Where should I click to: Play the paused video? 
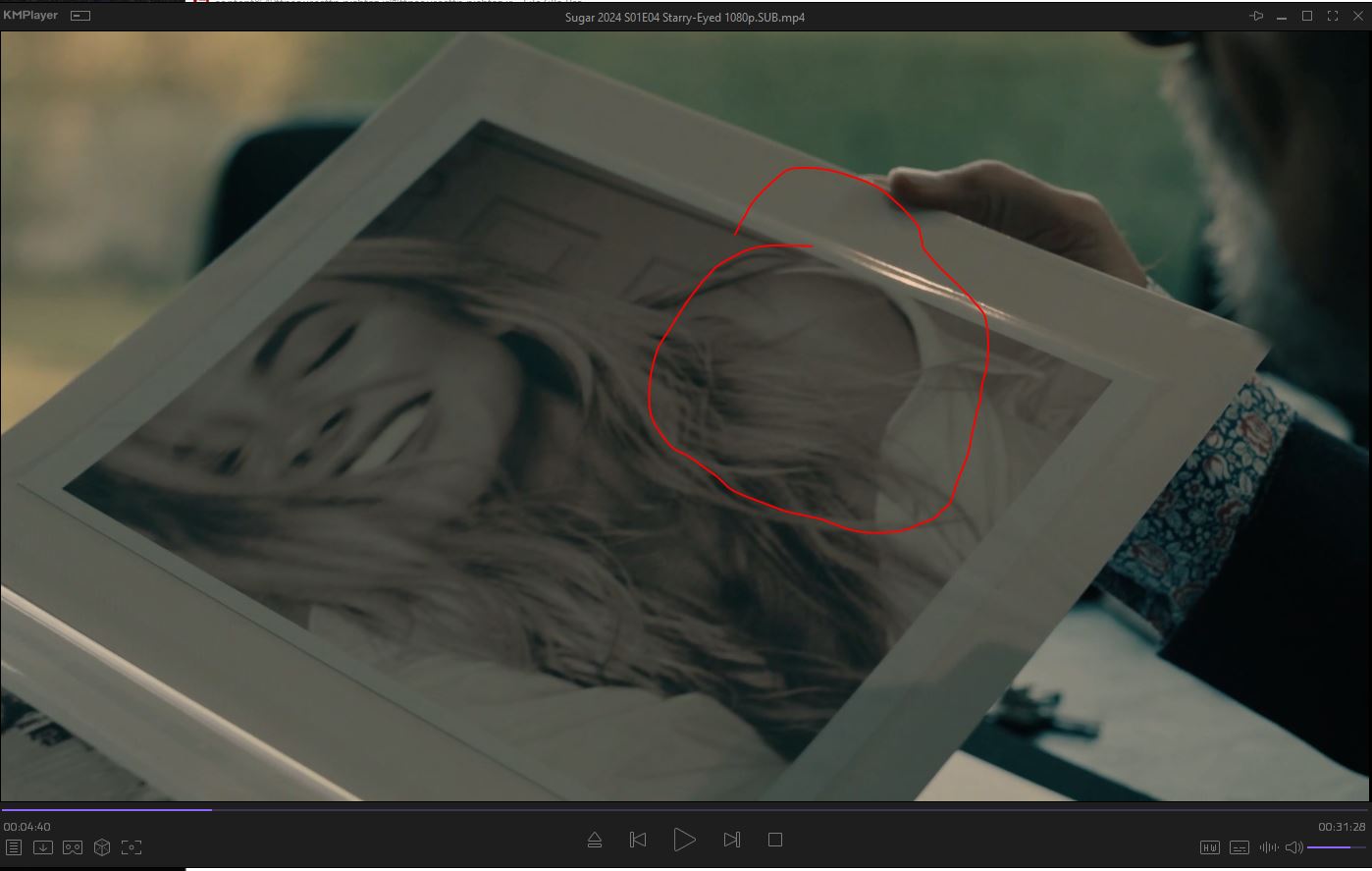684,840
